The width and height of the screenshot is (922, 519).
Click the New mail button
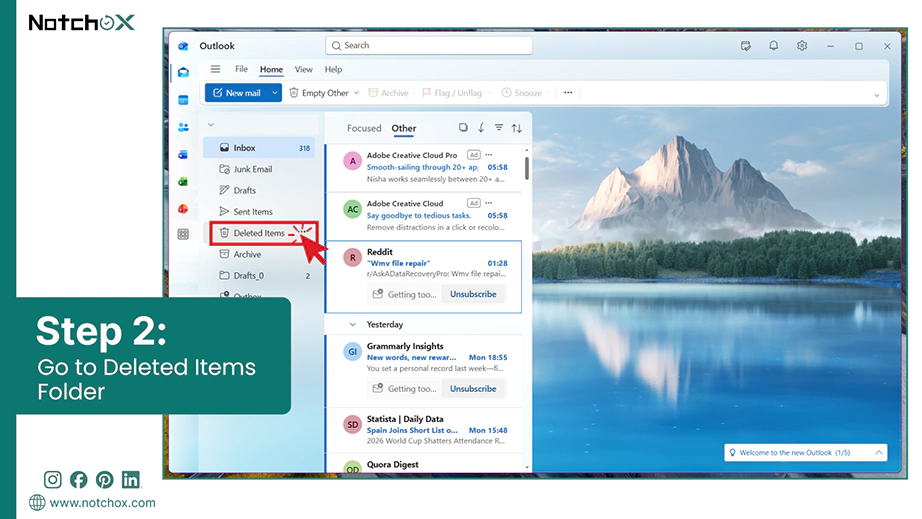click(x=236, y=93)
